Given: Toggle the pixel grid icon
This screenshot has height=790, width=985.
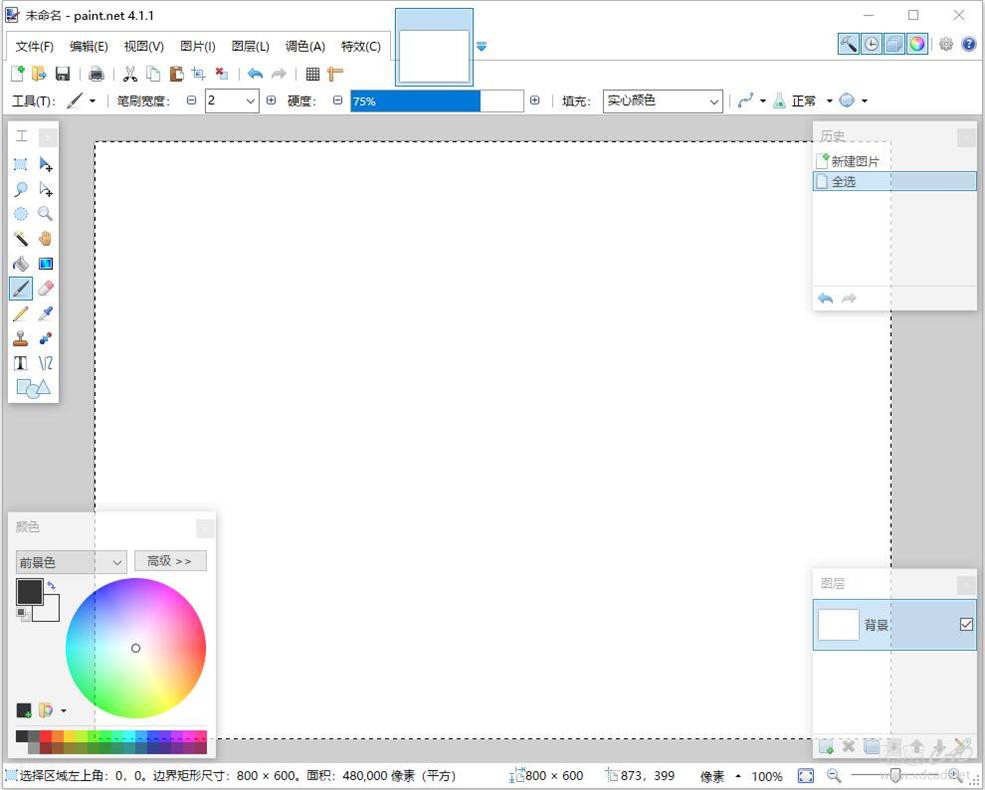Looking at the screenshot, I should 312,73.
